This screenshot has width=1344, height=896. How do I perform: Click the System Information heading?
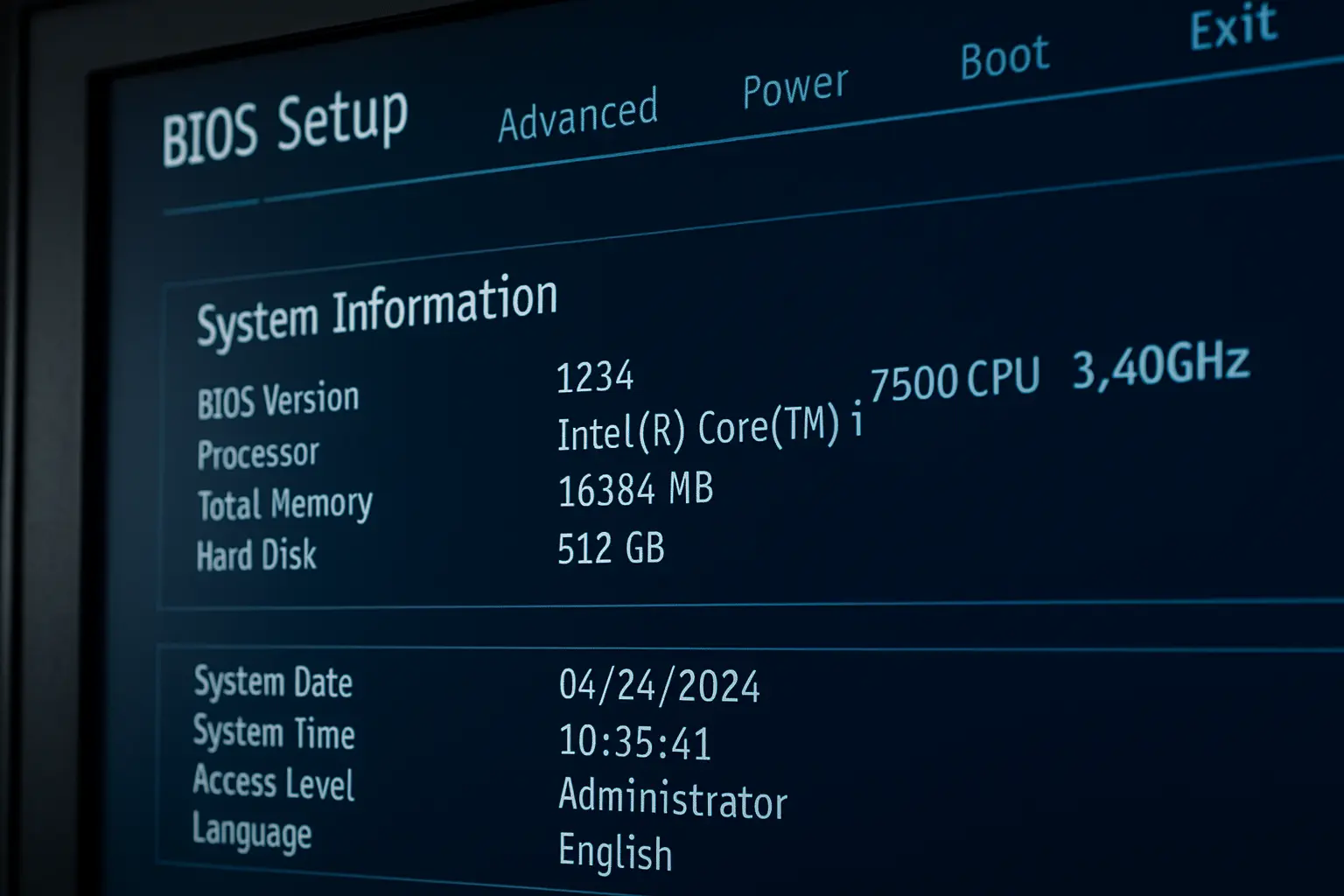click(x=376, y=309)
